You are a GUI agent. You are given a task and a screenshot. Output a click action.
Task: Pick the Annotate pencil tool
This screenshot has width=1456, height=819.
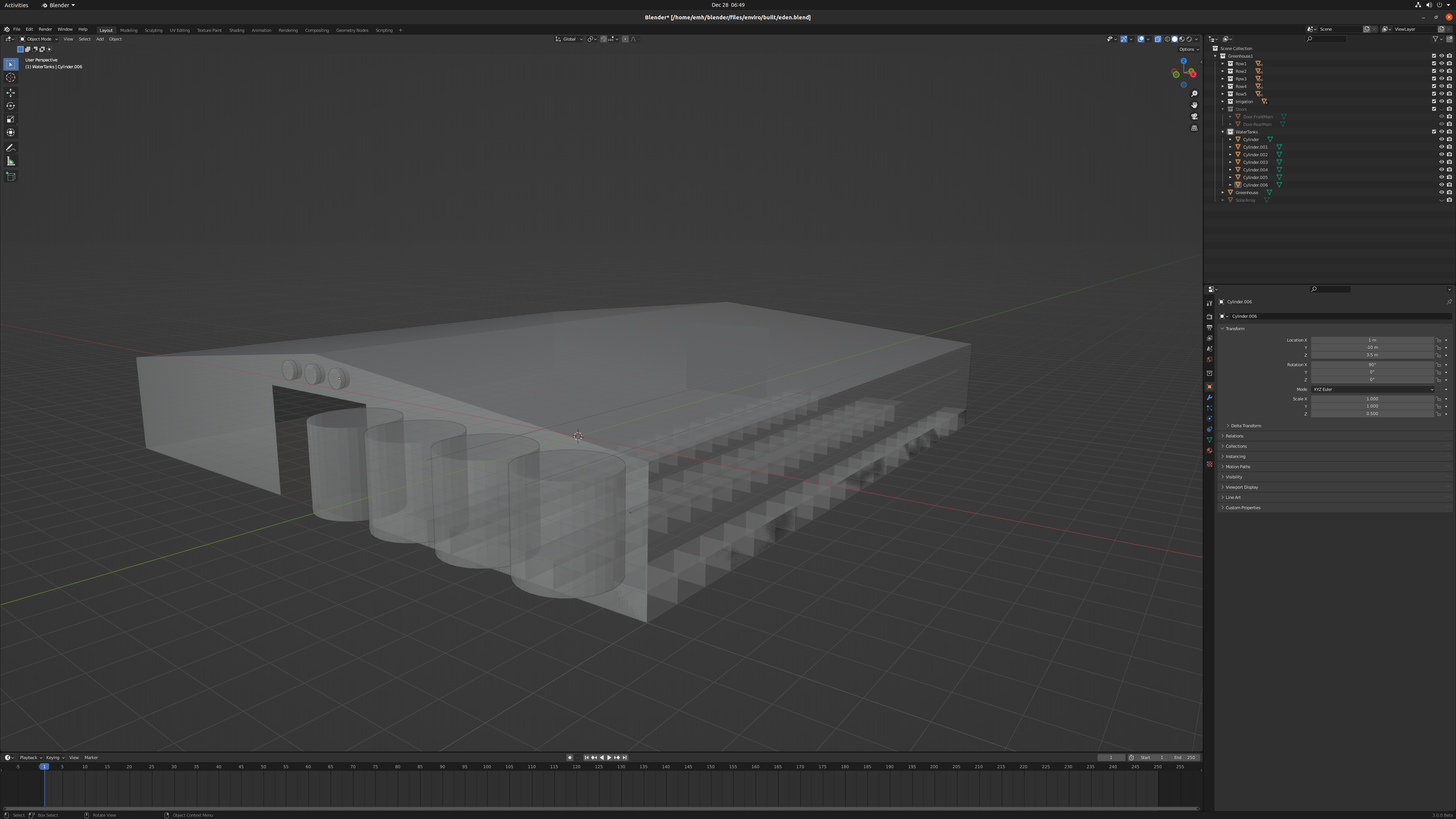[11, 148]
